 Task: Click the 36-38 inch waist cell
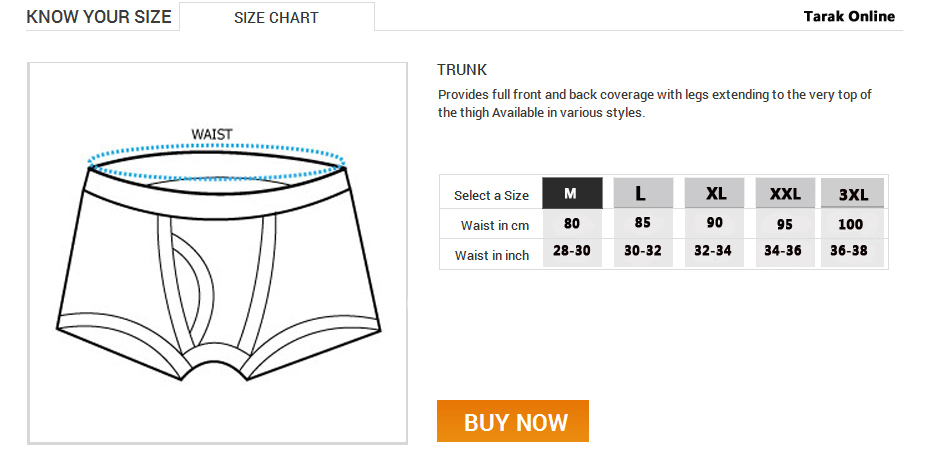[x=850, y=252]
